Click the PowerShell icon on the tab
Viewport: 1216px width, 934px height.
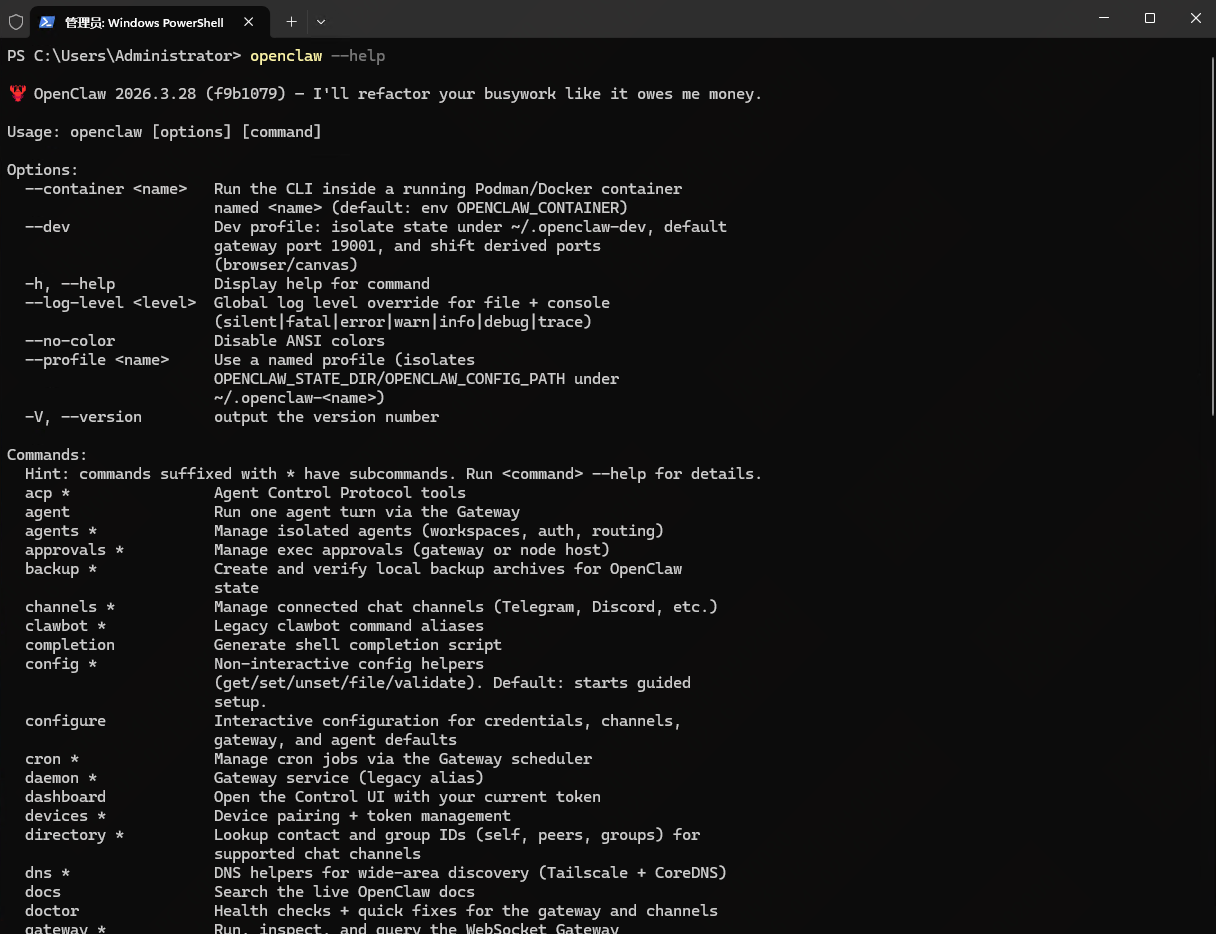(47, 21)
